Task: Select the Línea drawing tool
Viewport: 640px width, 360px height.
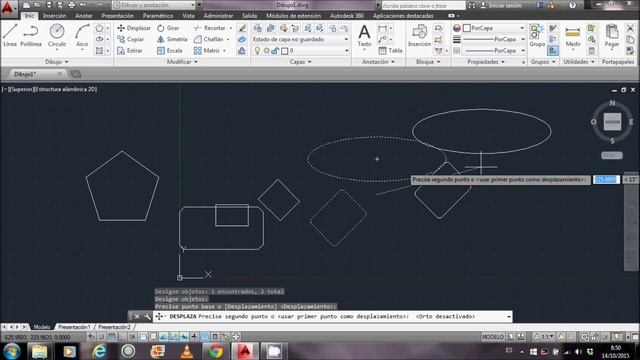Action: 10,35
